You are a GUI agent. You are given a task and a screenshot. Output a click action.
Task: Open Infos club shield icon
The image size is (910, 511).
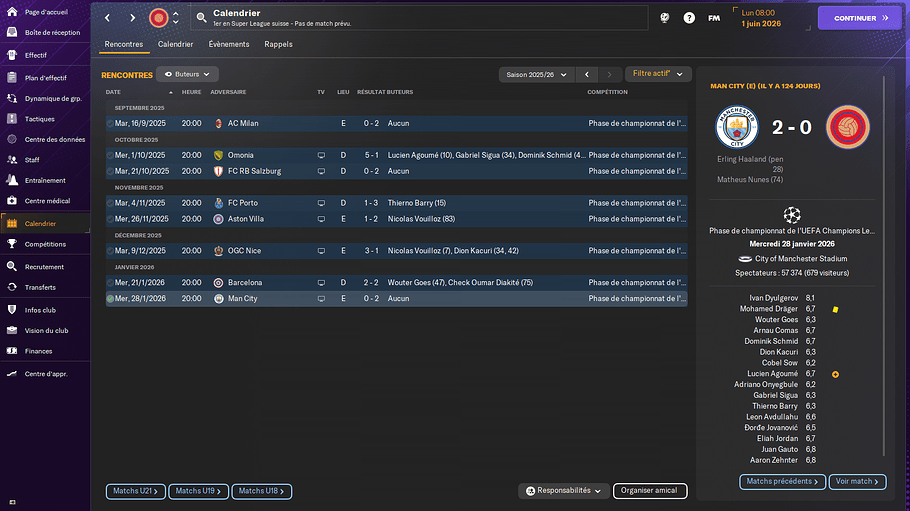point(12,310)
